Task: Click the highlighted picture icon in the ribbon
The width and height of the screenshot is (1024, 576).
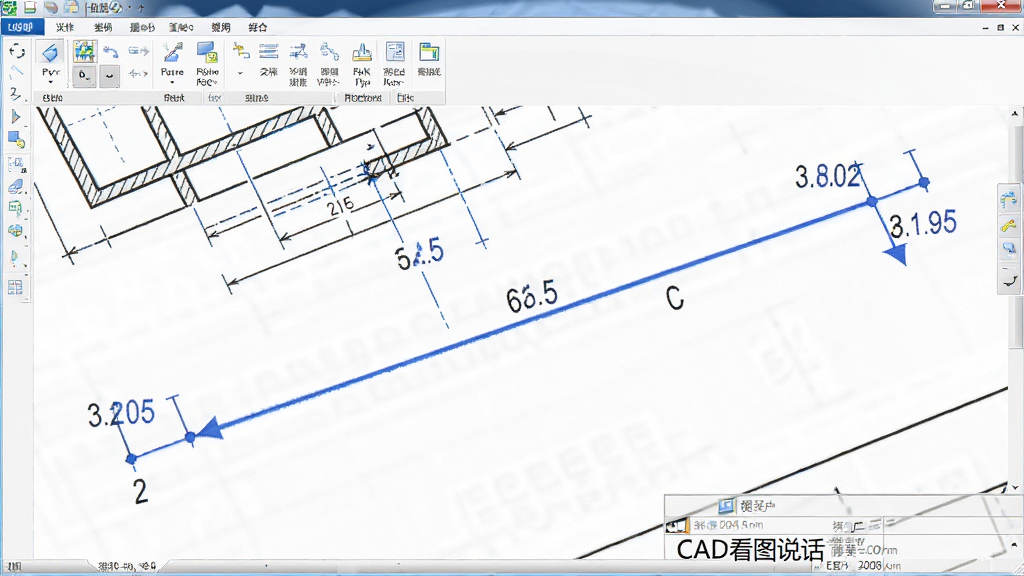Action: (x=85, y=52)
